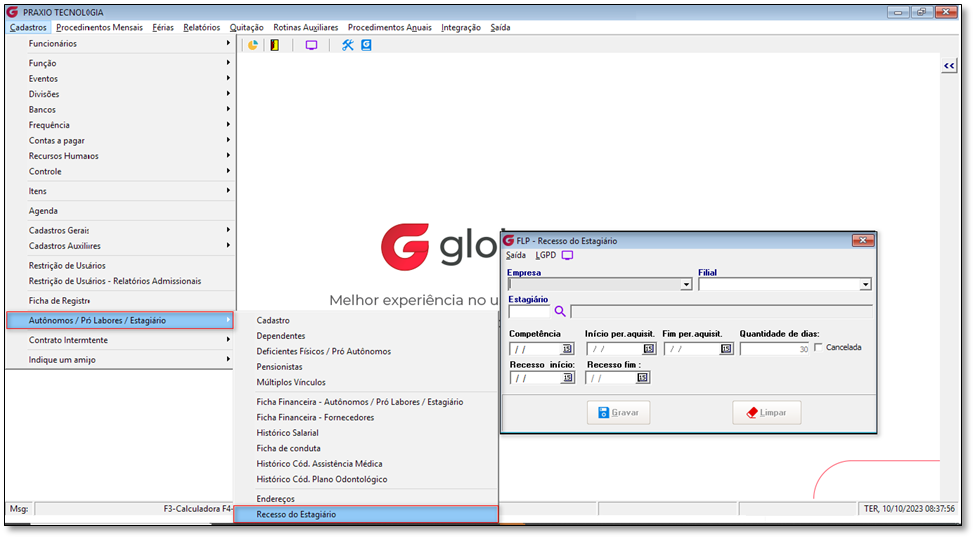The width and height of the screenshot is (975, 539).
Task: Select Agenda from the Cadastros menu
Action: [120, 211]
